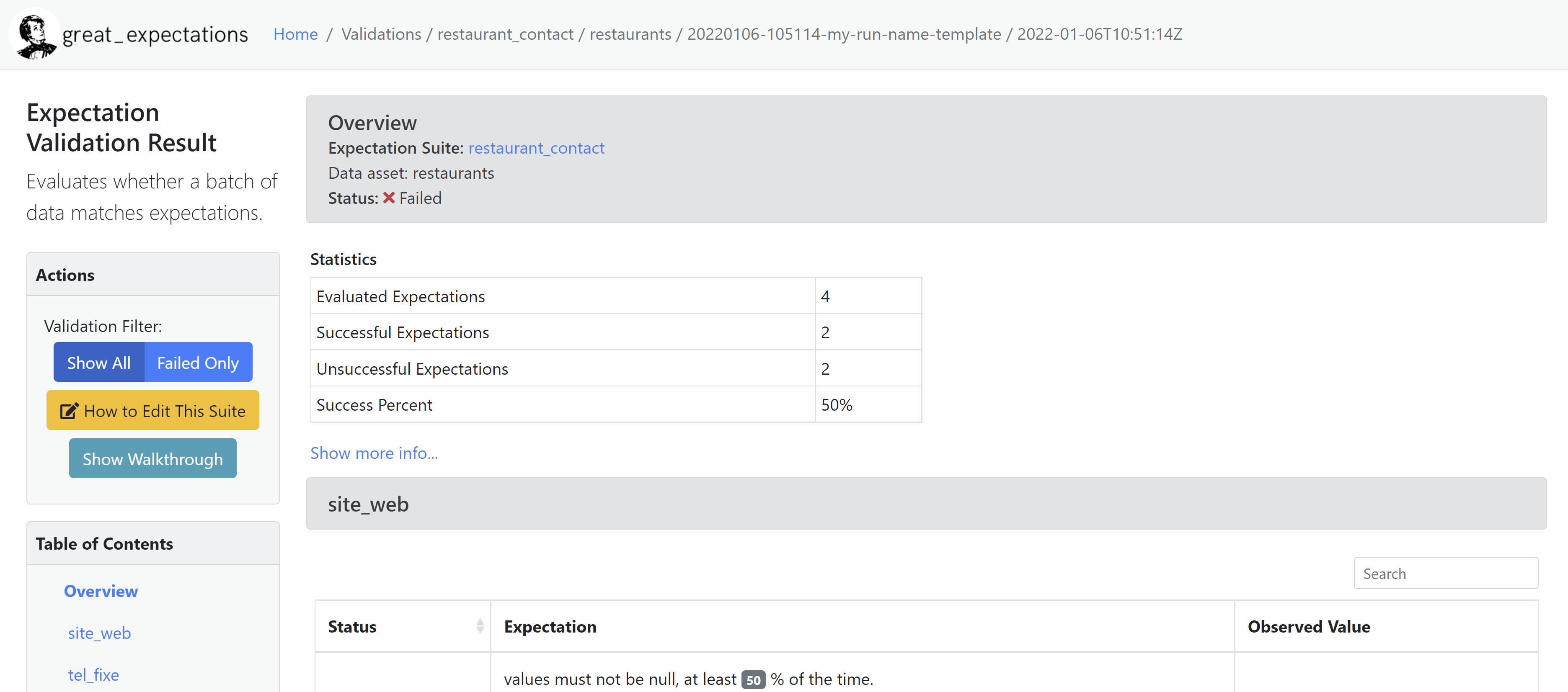Click the pencil icon on How to Edit This Suite

pyautogui.click(x=69, y=410)
